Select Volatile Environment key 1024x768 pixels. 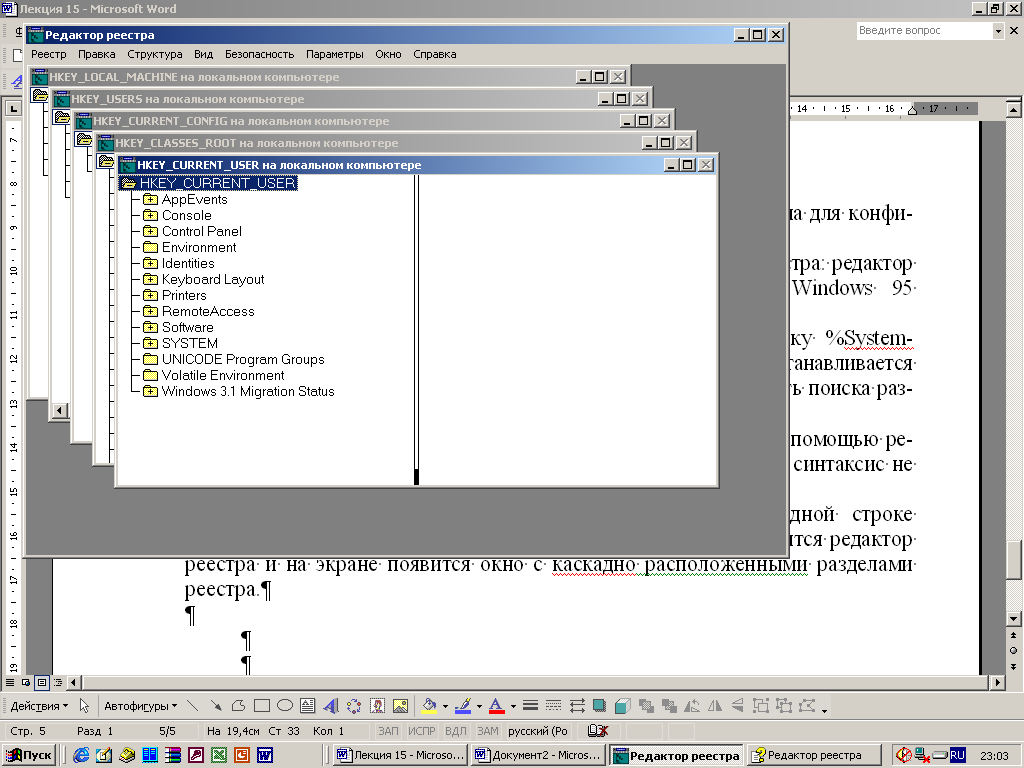(223, 376)
